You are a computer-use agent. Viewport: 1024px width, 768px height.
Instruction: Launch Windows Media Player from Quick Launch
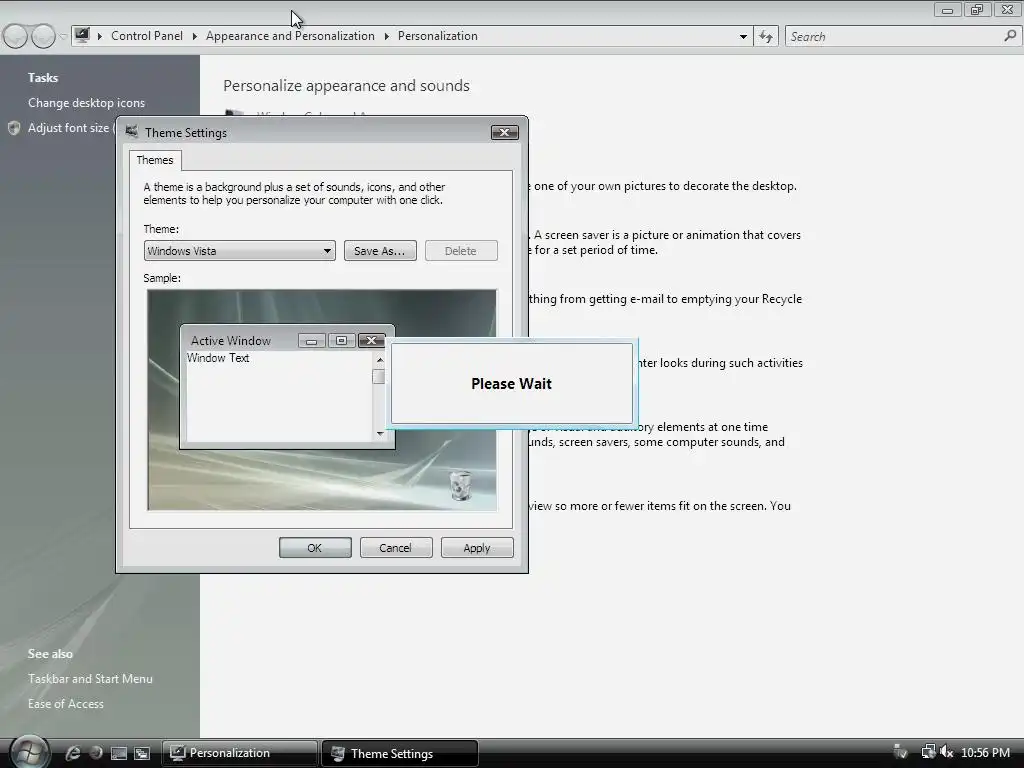click(x=96, y=753)
